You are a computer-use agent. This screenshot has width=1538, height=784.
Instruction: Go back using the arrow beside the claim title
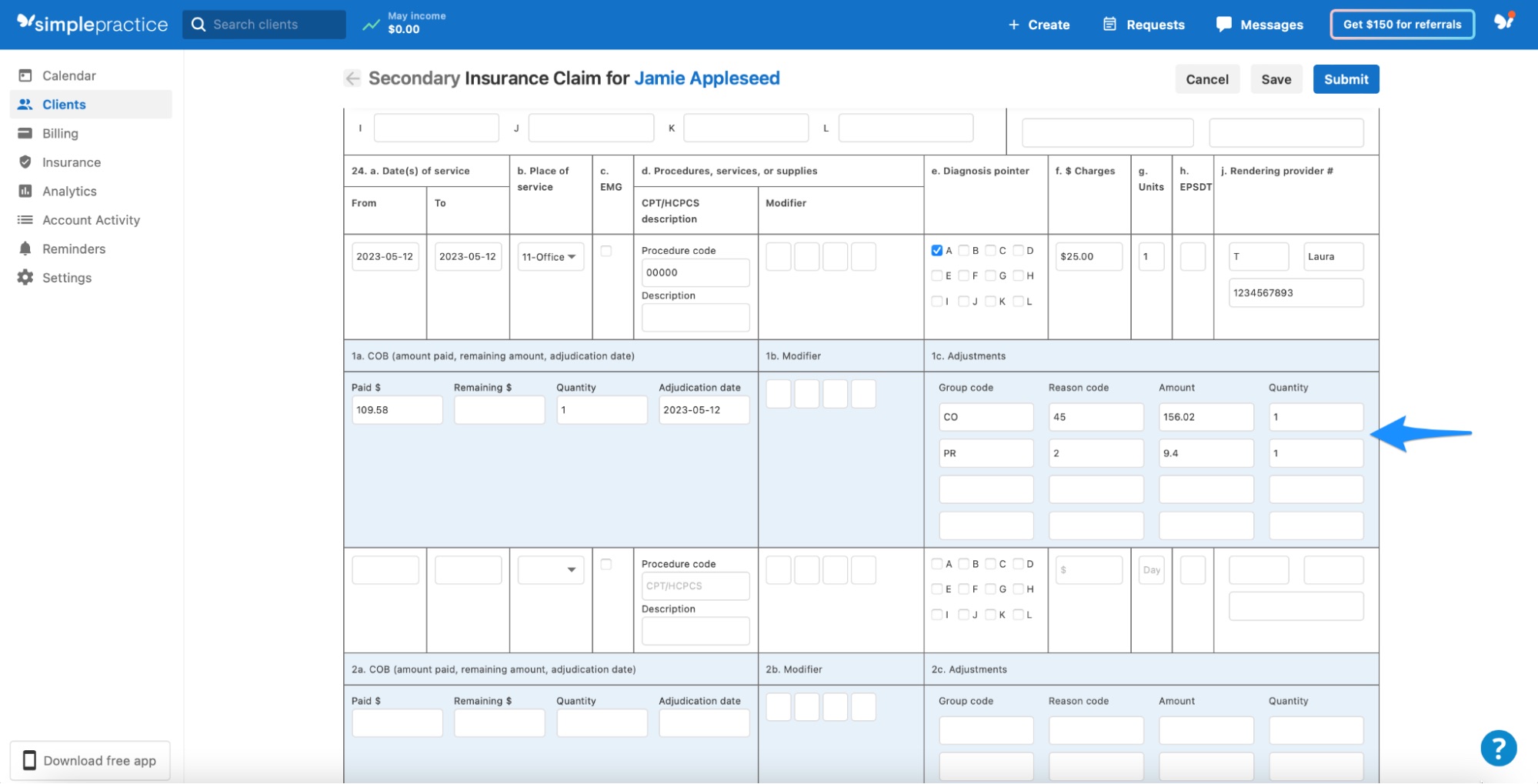pos(352,78)
